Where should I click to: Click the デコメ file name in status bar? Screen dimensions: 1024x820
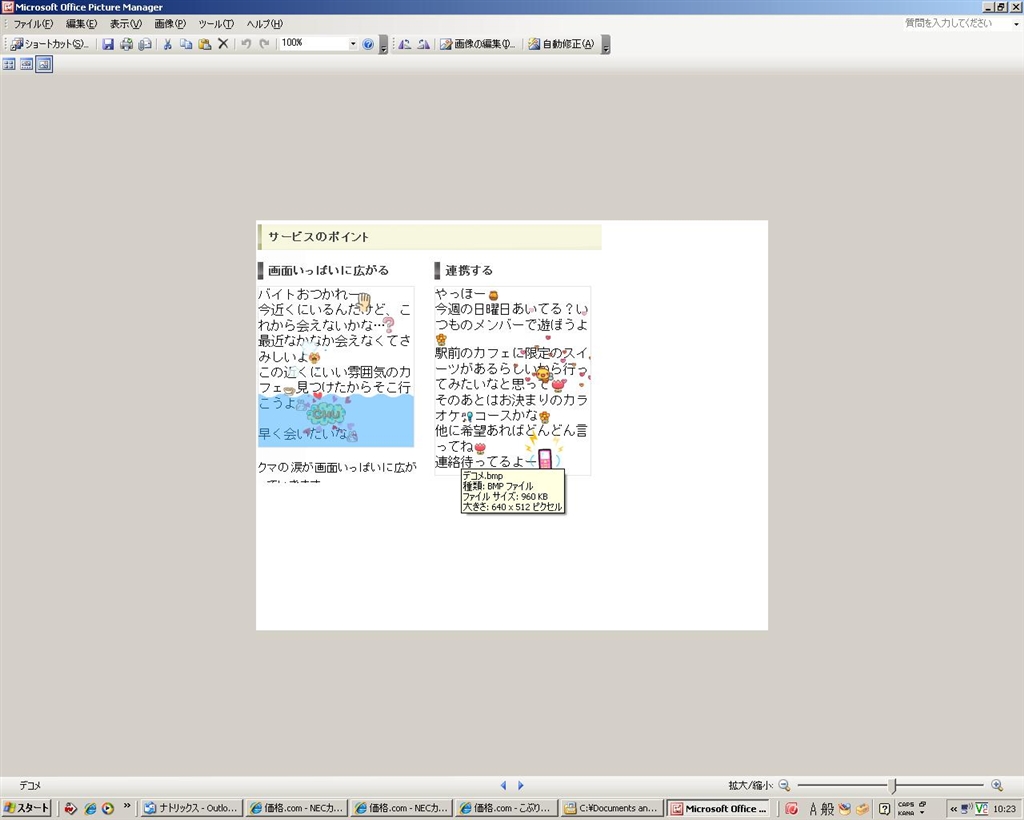30,785
